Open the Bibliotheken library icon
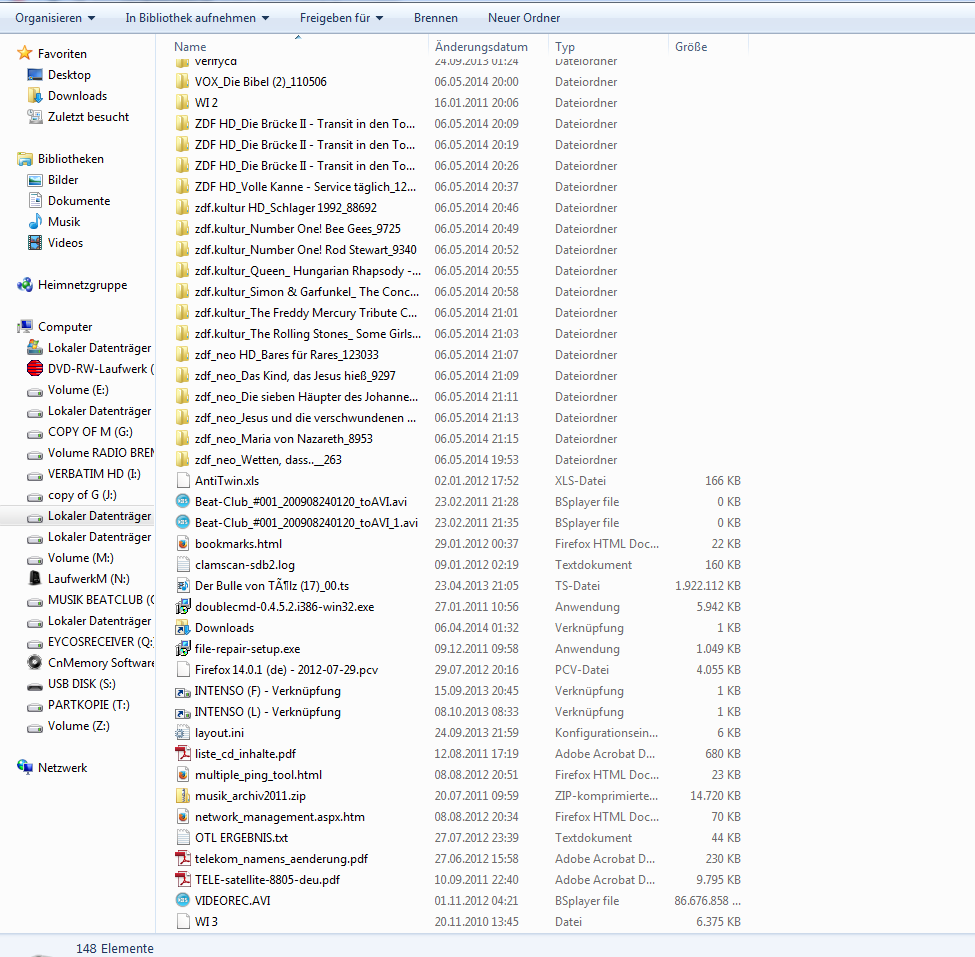Image resolution: width=975 pixels, height=957 pixels. pyautogui.click(x=25, y=159)
